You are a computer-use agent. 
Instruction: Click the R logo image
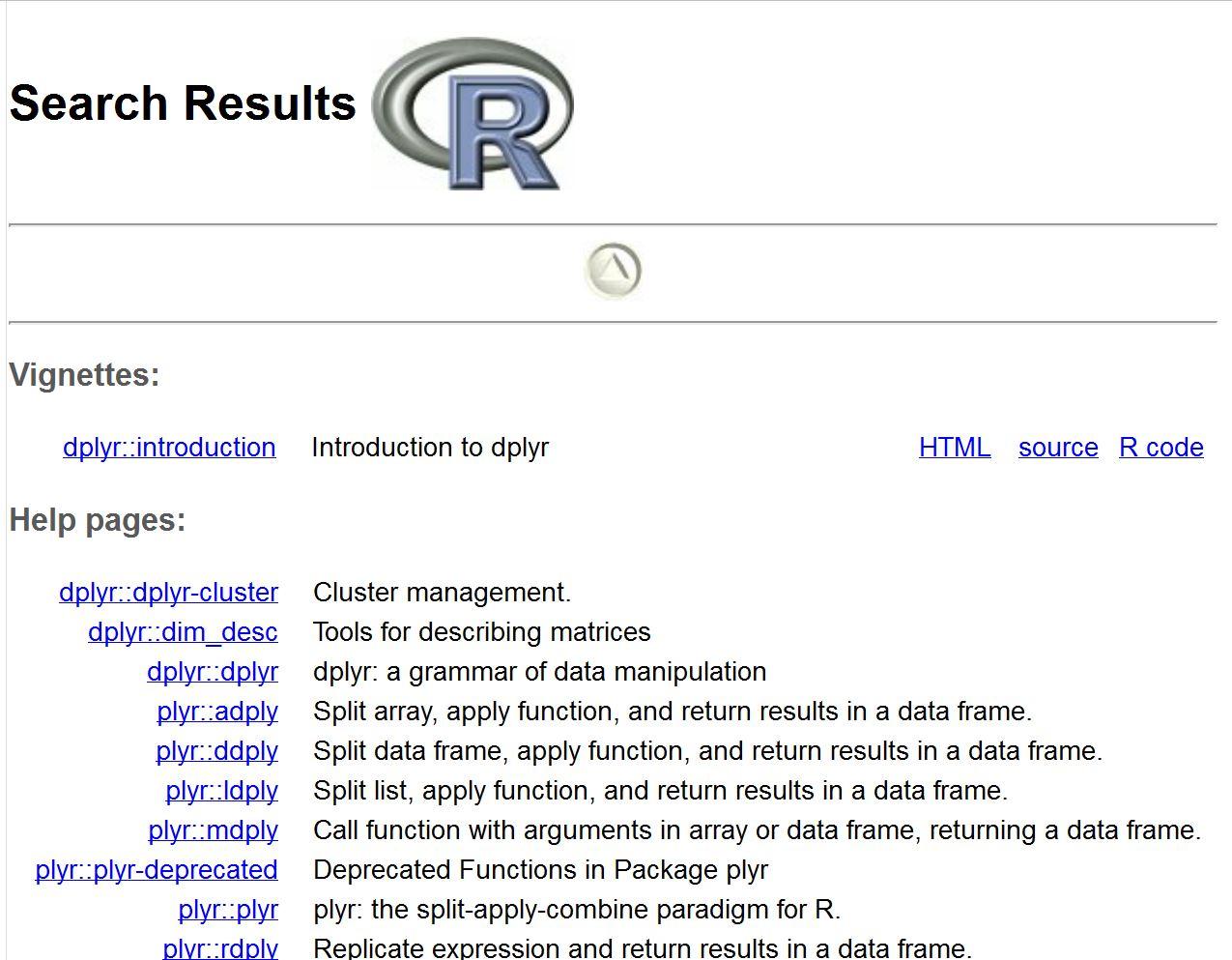point(473,114)
